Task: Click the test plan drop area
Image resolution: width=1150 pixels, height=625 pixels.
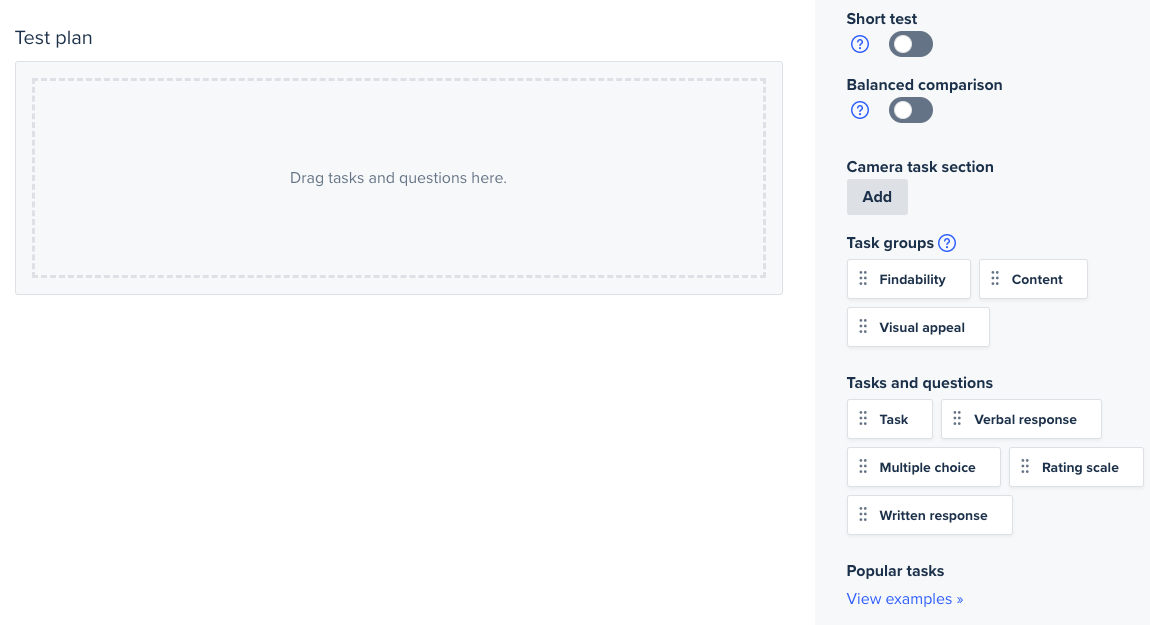Action: [x=399, y=178]
